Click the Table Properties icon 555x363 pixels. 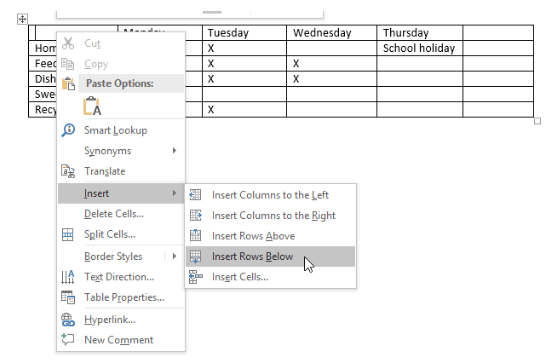[x=68, y=297]
